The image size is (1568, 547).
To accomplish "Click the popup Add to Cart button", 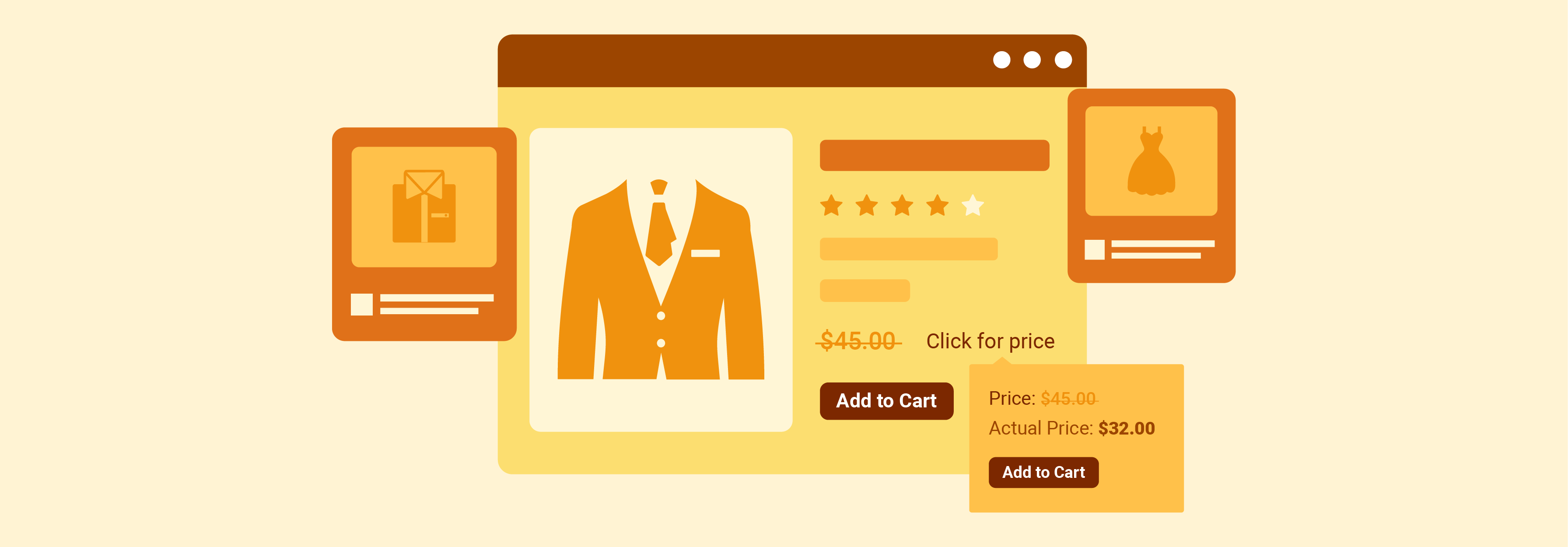I will tap(1044, 472).
